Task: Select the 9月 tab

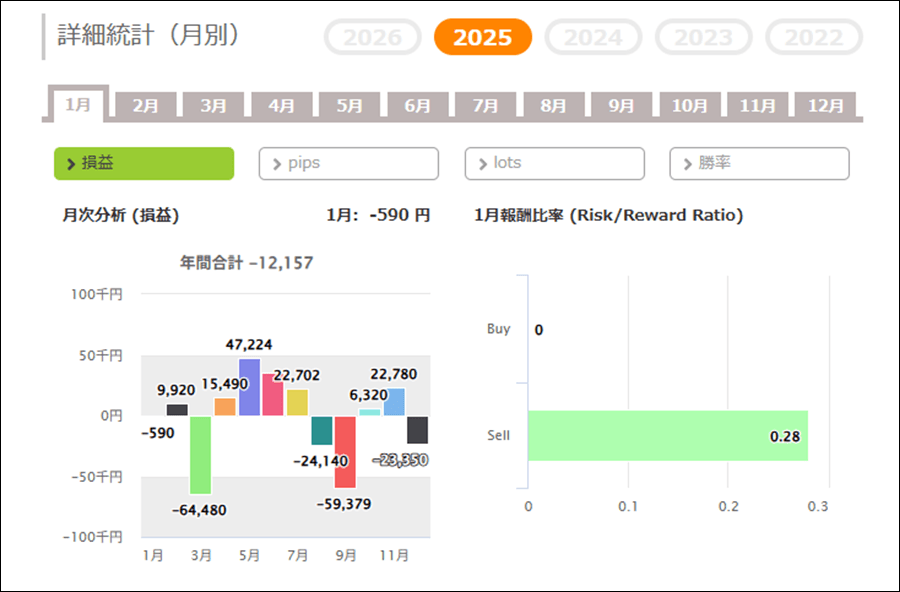Action: 622,105
